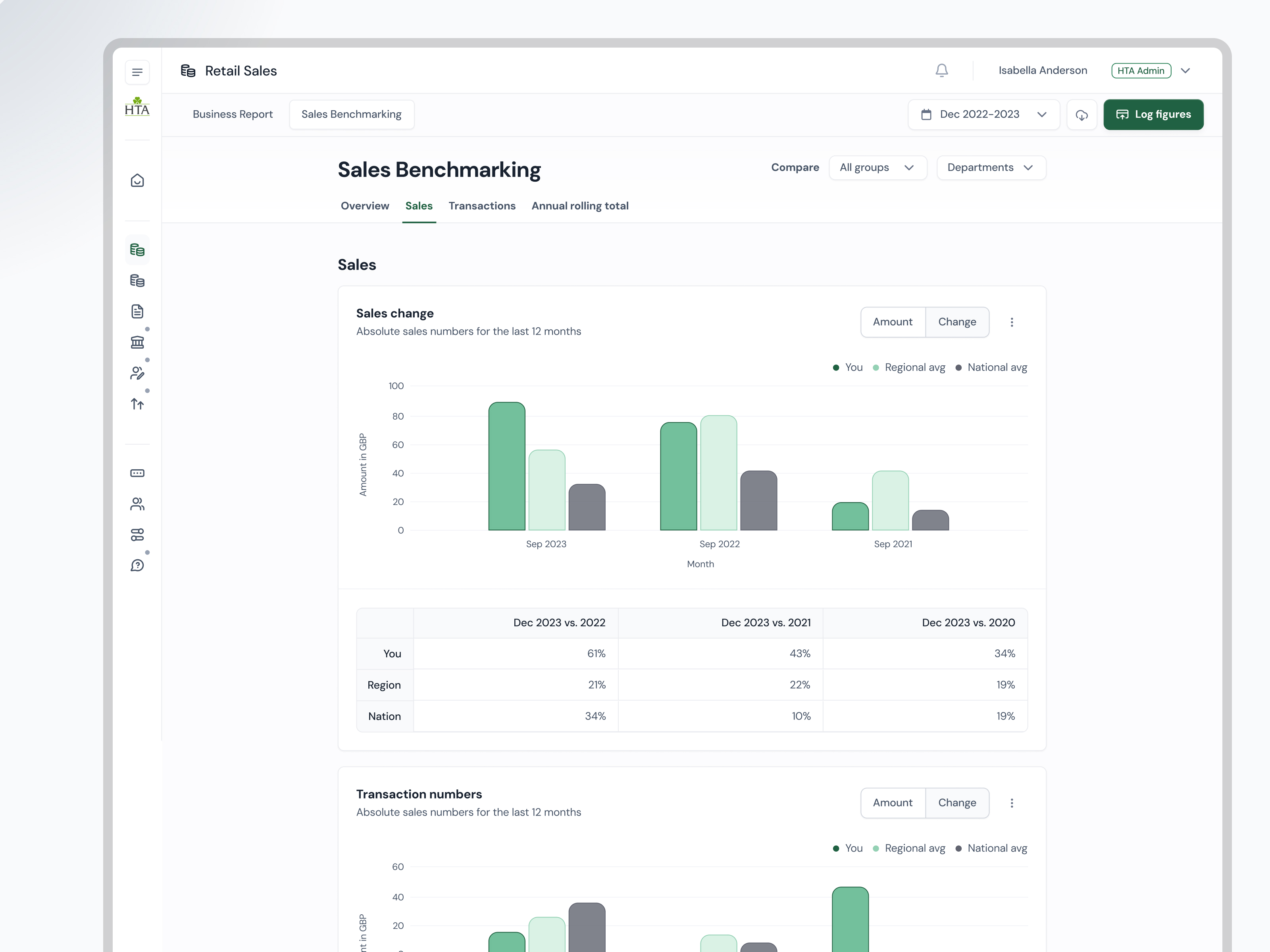Switch to the Transactions tab
This screenshot has height=952, width=1270.
482,206
